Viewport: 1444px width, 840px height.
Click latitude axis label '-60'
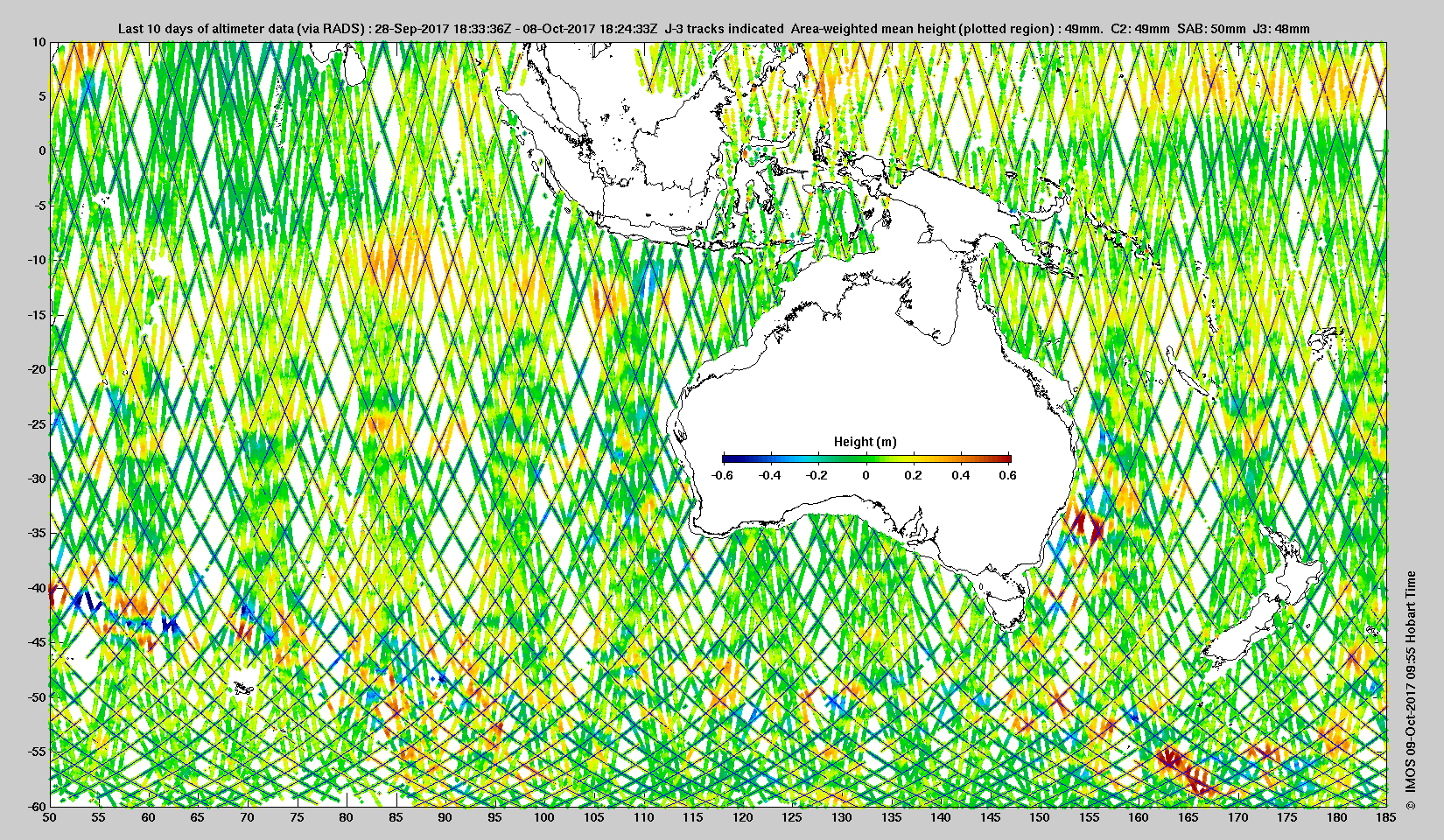point(37,806)
